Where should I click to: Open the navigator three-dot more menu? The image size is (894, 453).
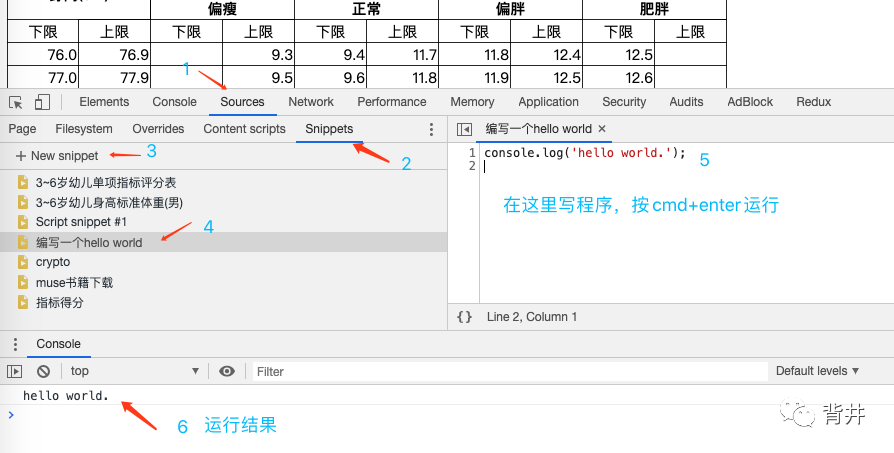click(x=431, y=129)
